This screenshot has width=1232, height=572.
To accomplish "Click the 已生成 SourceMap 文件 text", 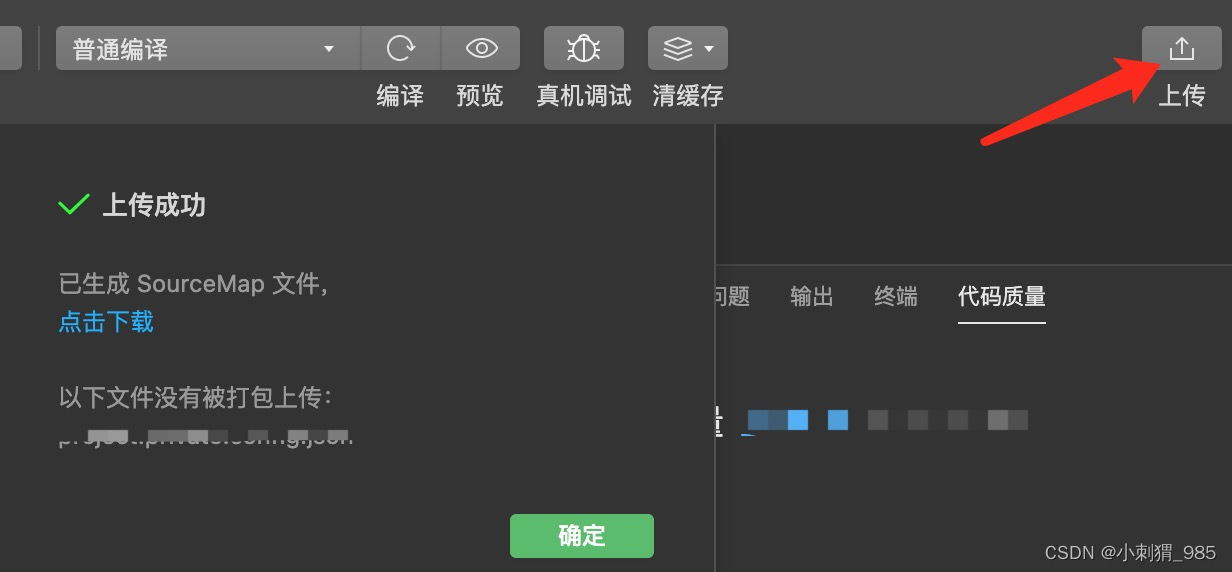I will (194, 284).
